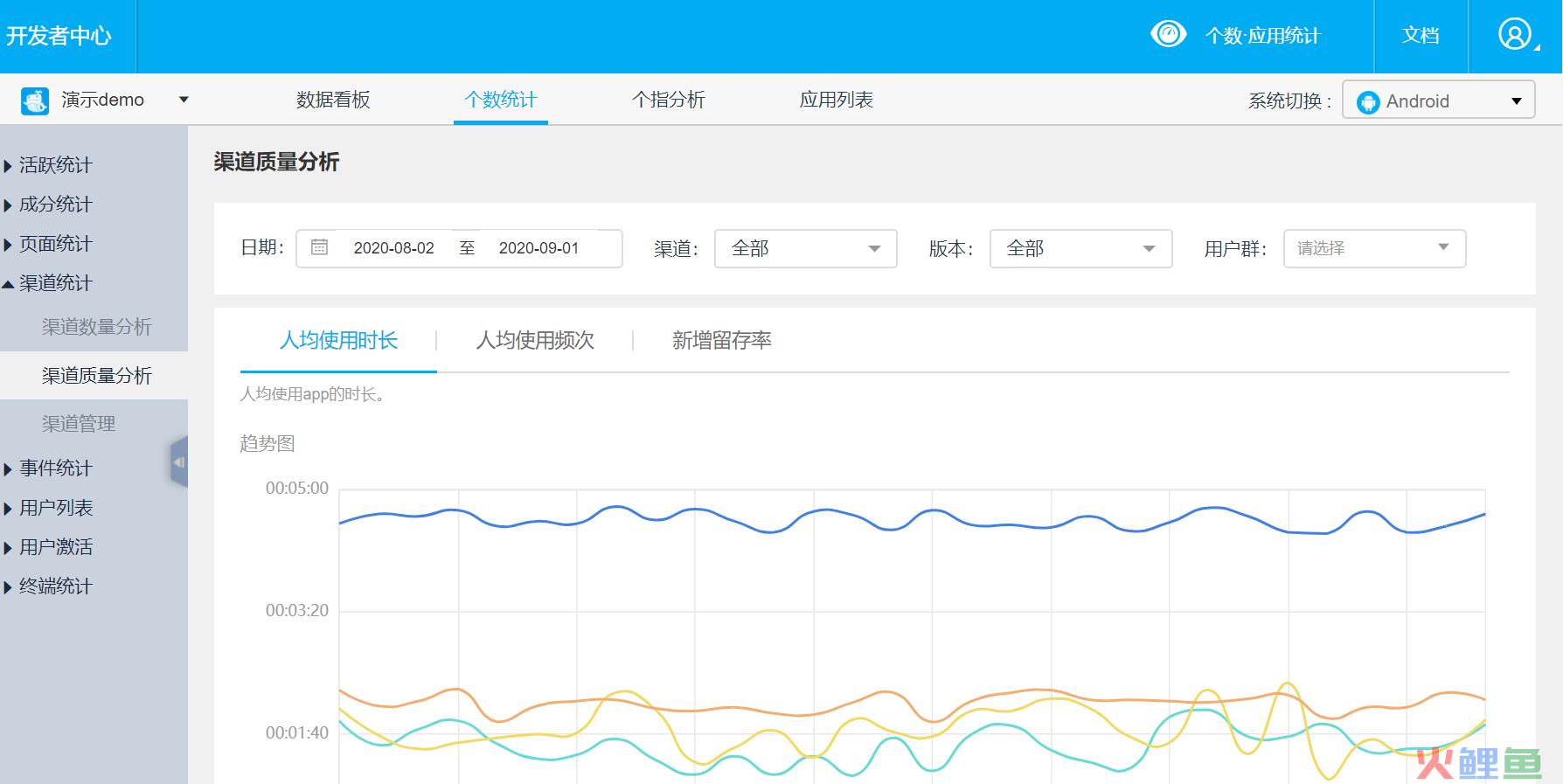This screenshot has height=784, width=1563.
Task: Click the Android robot icon in system switcher
Action: [1367, 101]
